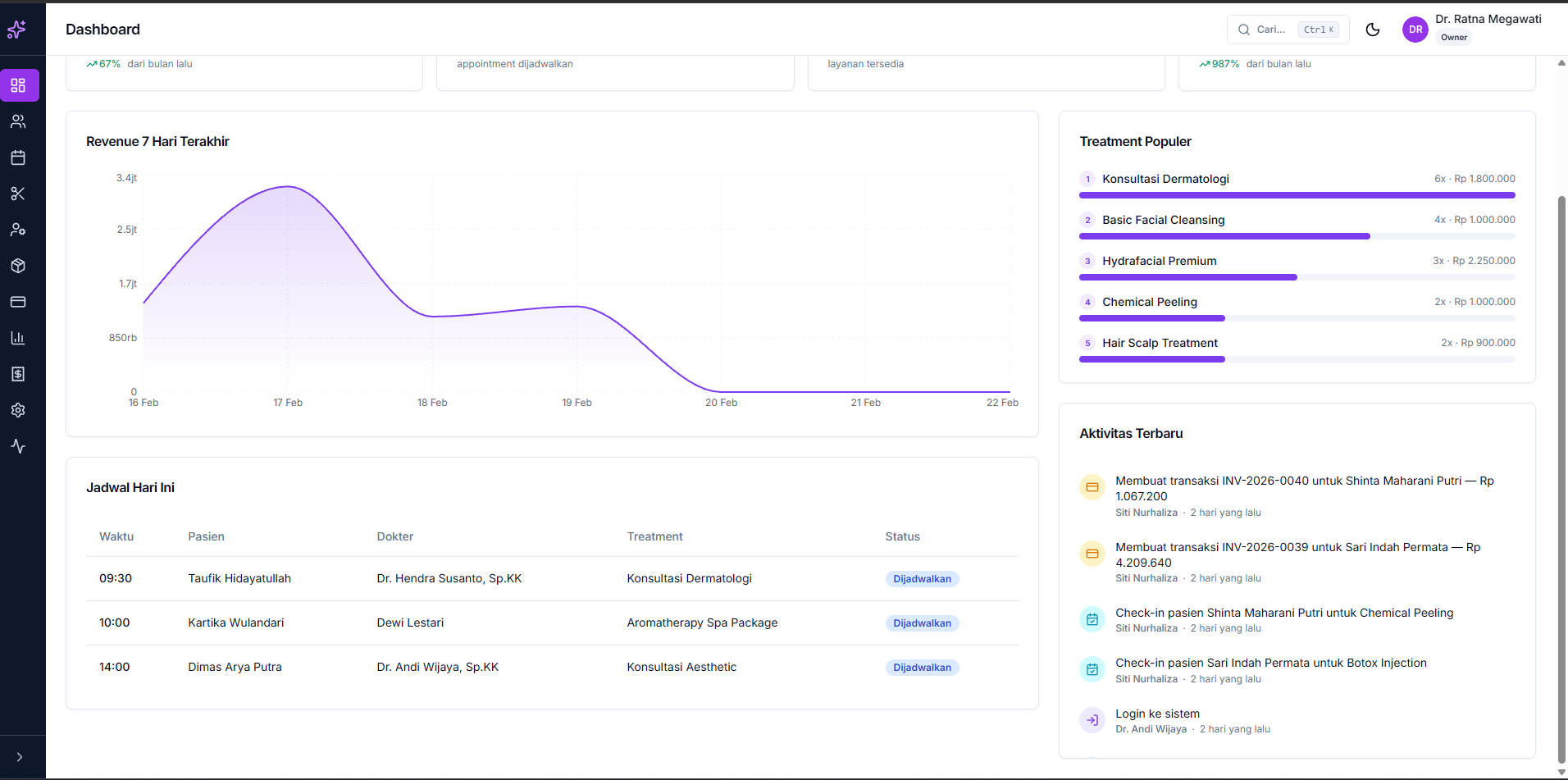Open the scissors treatments sidebar icon
This screenshot has height=780, width=1568.
pyautogui.click(x=18, y=194)
